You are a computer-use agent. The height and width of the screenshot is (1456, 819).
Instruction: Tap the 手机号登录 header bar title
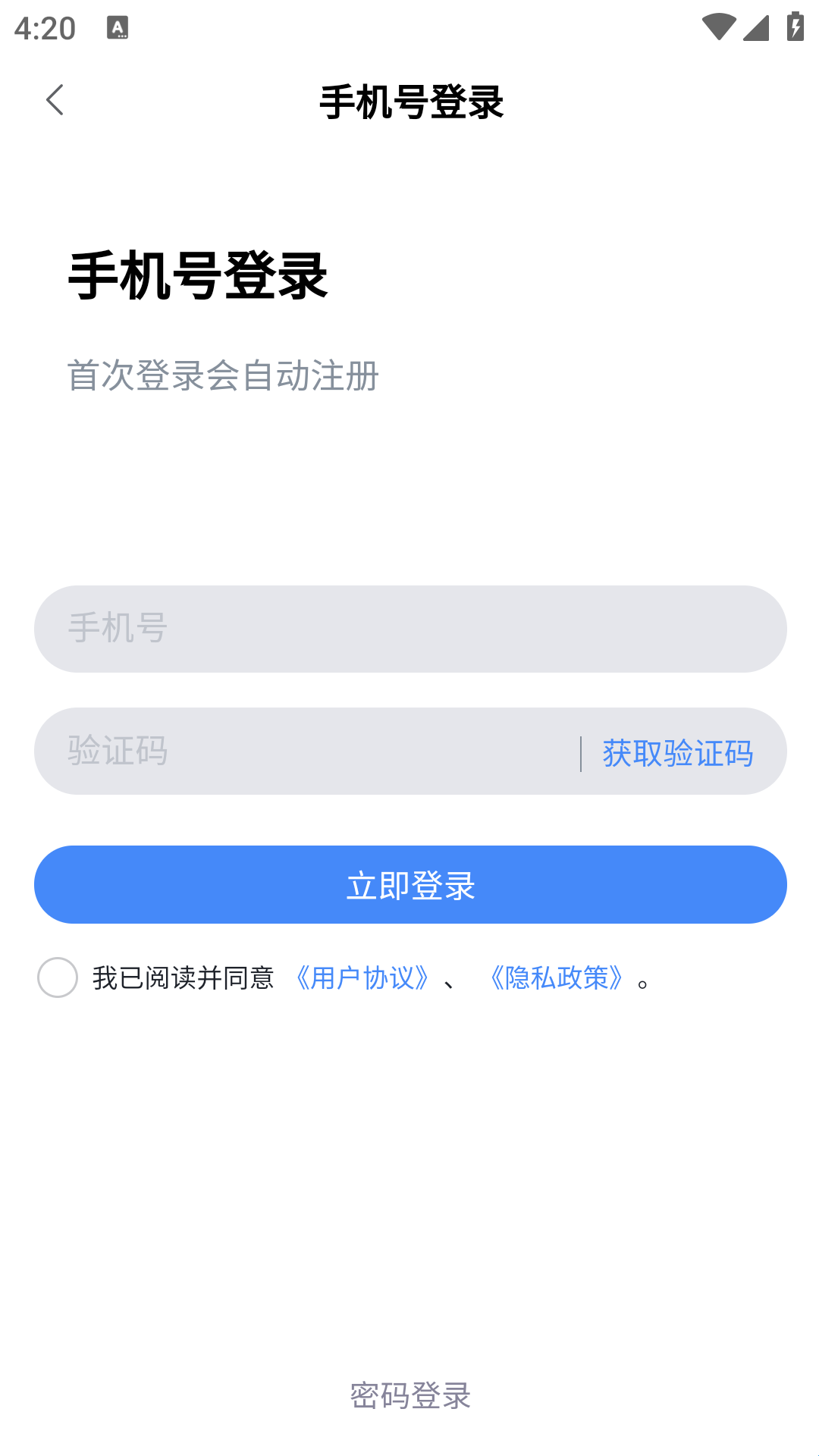pyautogui.click(x=411, y=102)
